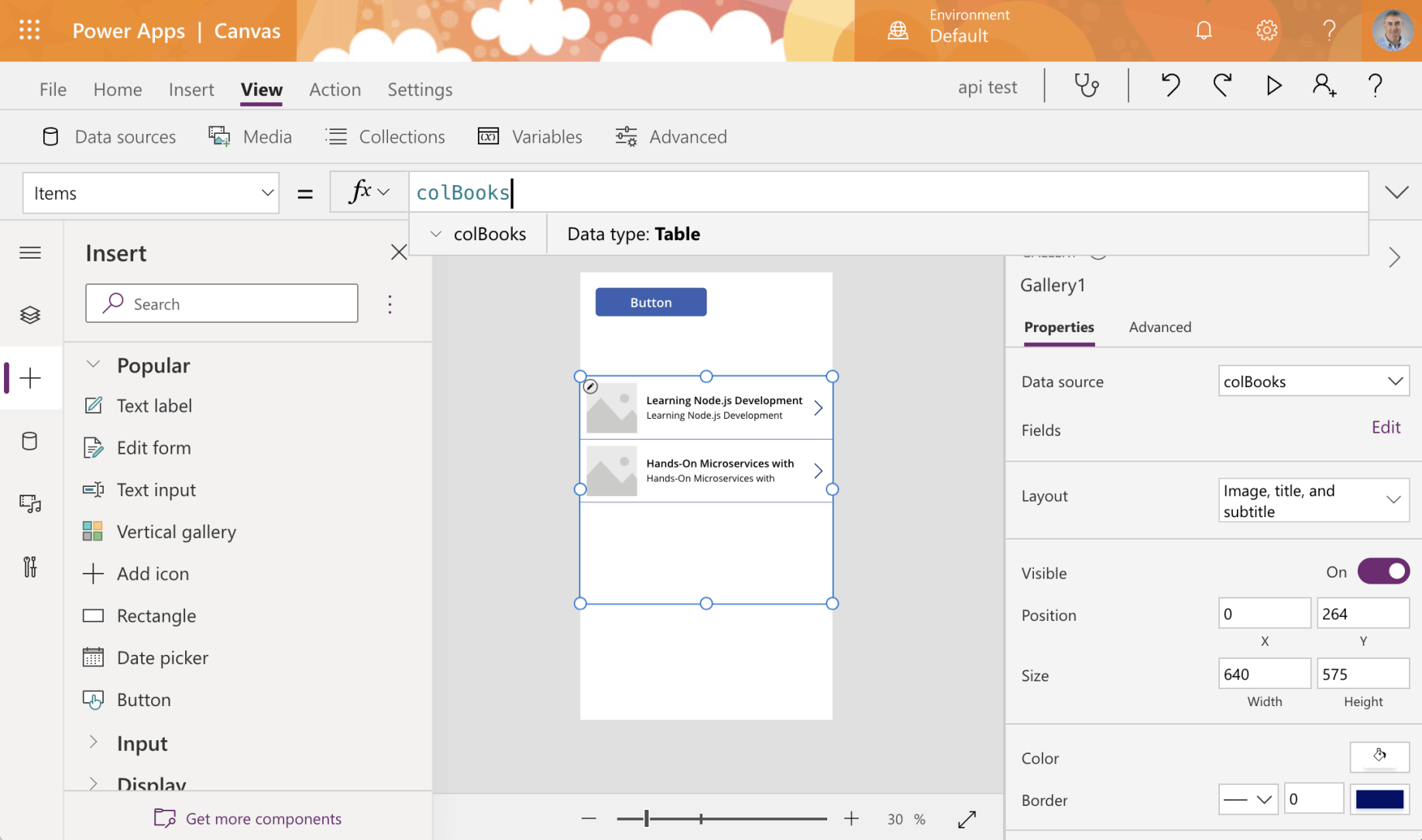Run the App checker stethoscope icon
Viewport: 1422px width, 840px height.
coord(1087,85)
